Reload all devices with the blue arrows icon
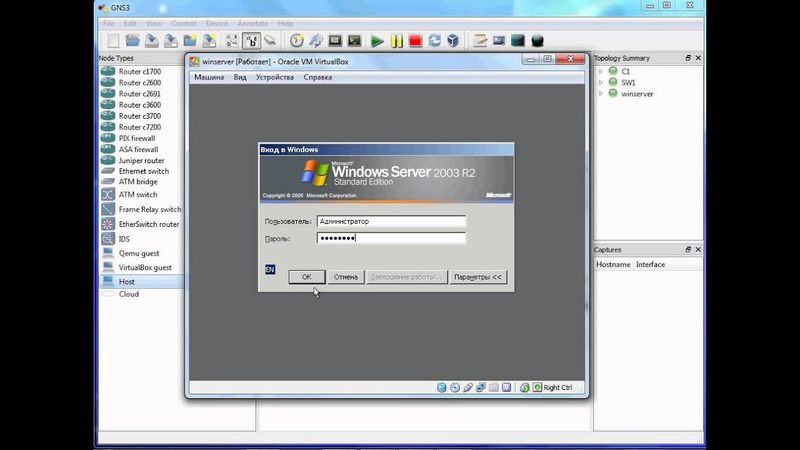This screenshot has width=800, height=450. point(434,41)
